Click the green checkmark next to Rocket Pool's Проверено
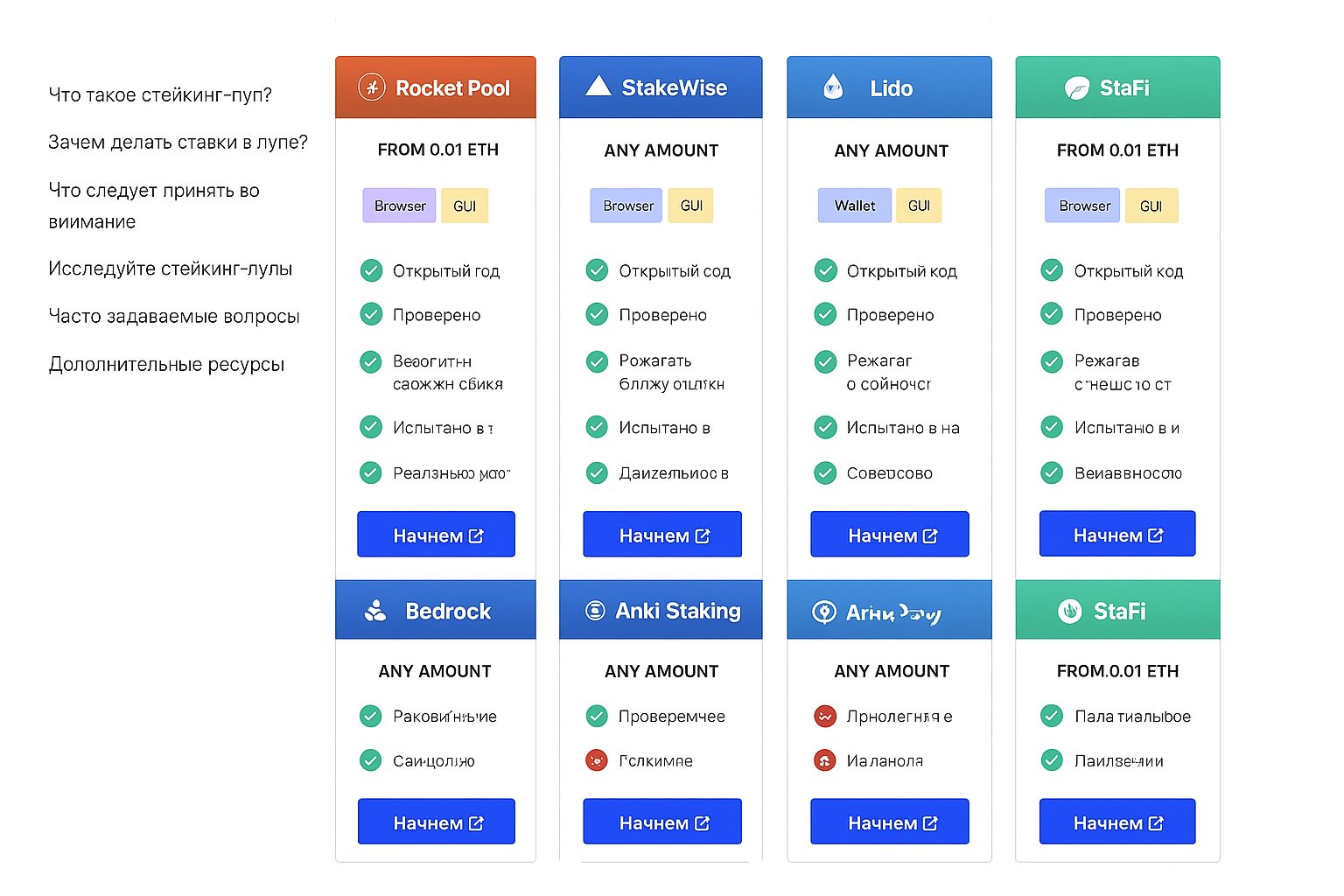Screen dimensions: 1344x896 coord(371,314)
